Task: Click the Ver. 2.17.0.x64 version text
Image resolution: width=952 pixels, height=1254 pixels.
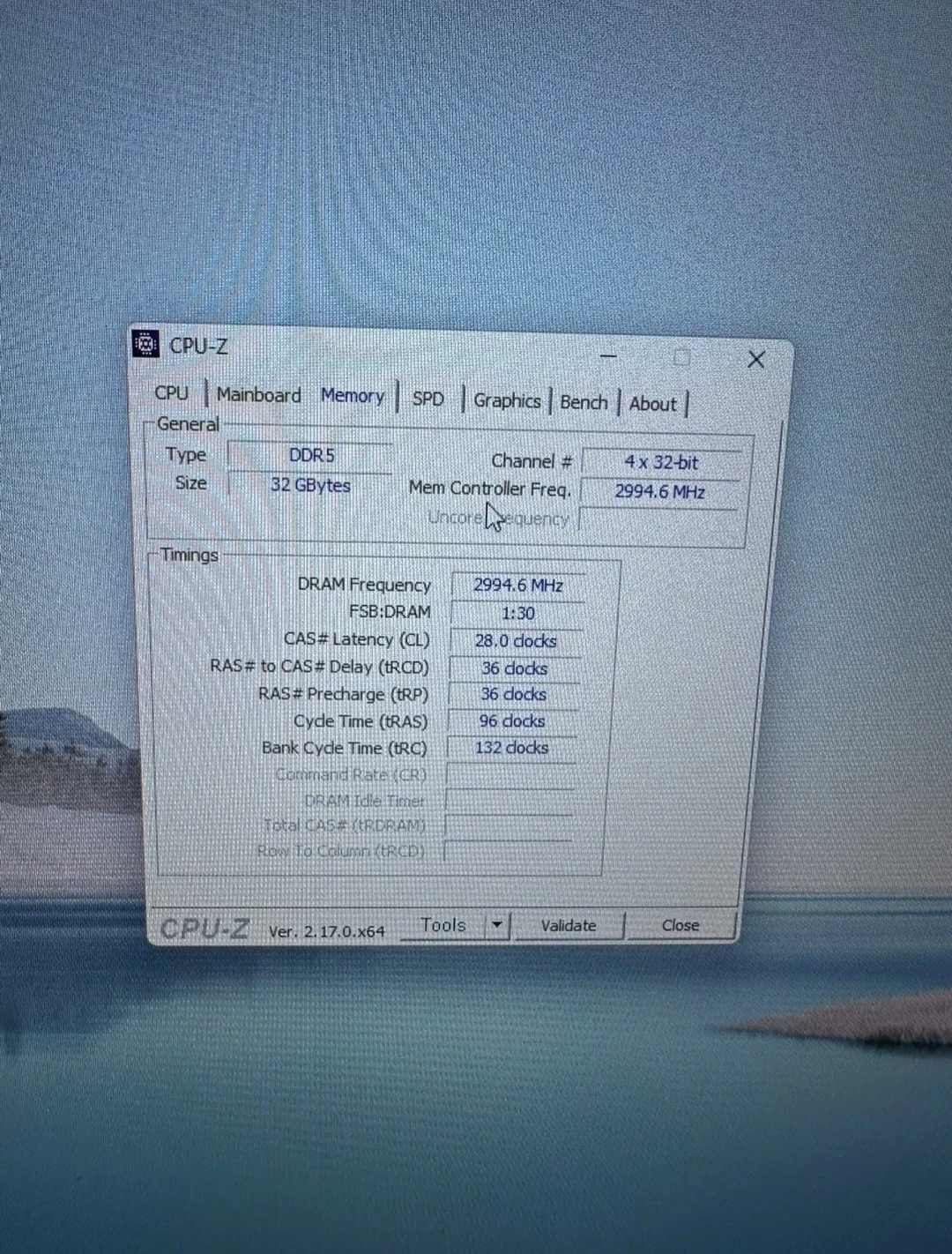Action: pos(326,931)
